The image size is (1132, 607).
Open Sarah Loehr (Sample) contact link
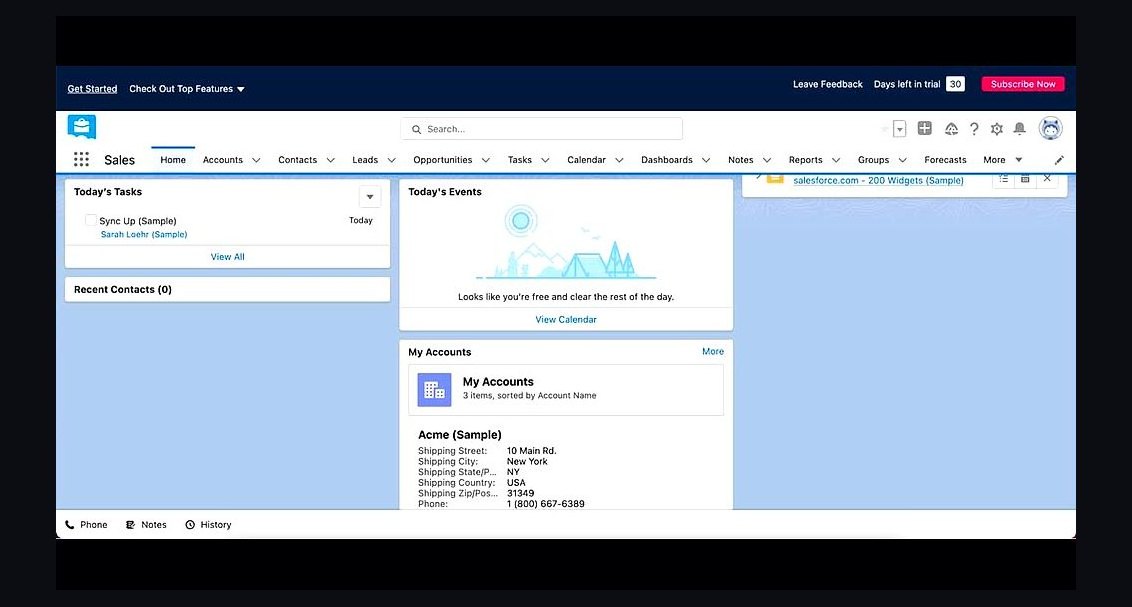144,235
